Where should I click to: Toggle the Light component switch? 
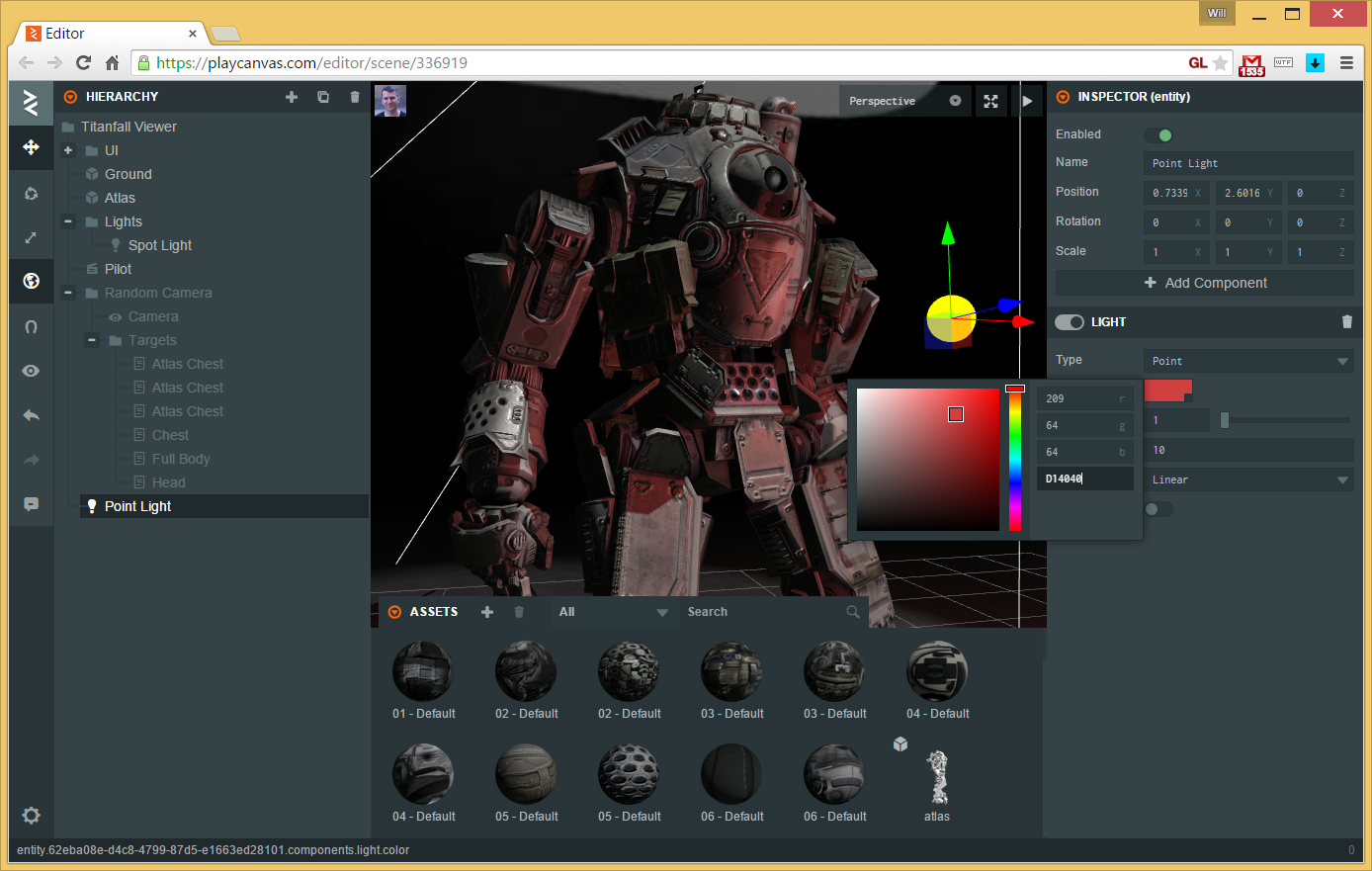(x=1070, y=322)
